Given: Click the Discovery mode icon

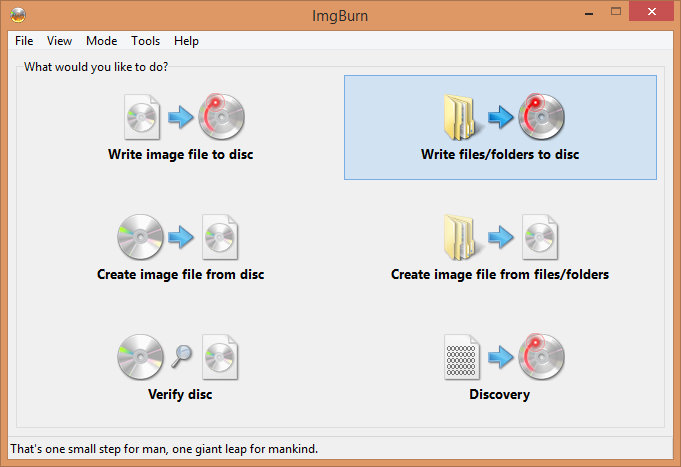Looking at the screenshot, I should pos(504,357).
